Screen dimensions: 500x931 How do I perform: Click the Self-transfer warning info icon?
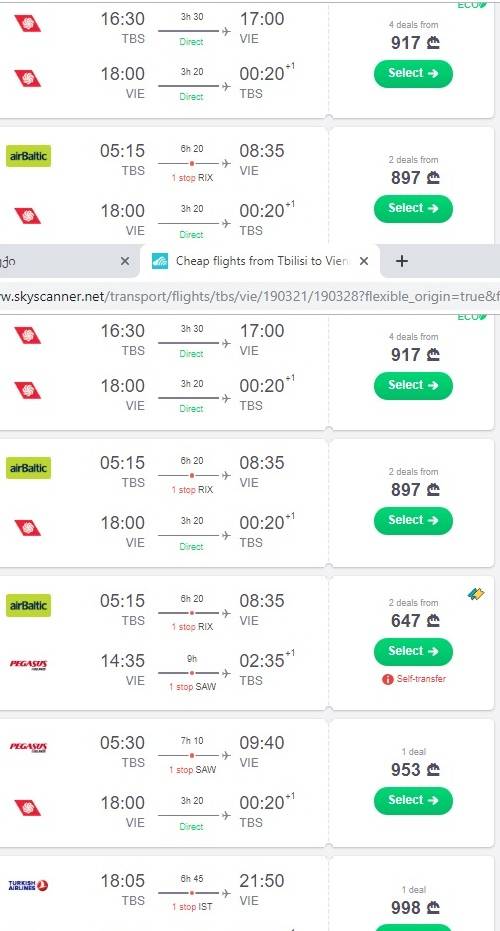(388, 679)
